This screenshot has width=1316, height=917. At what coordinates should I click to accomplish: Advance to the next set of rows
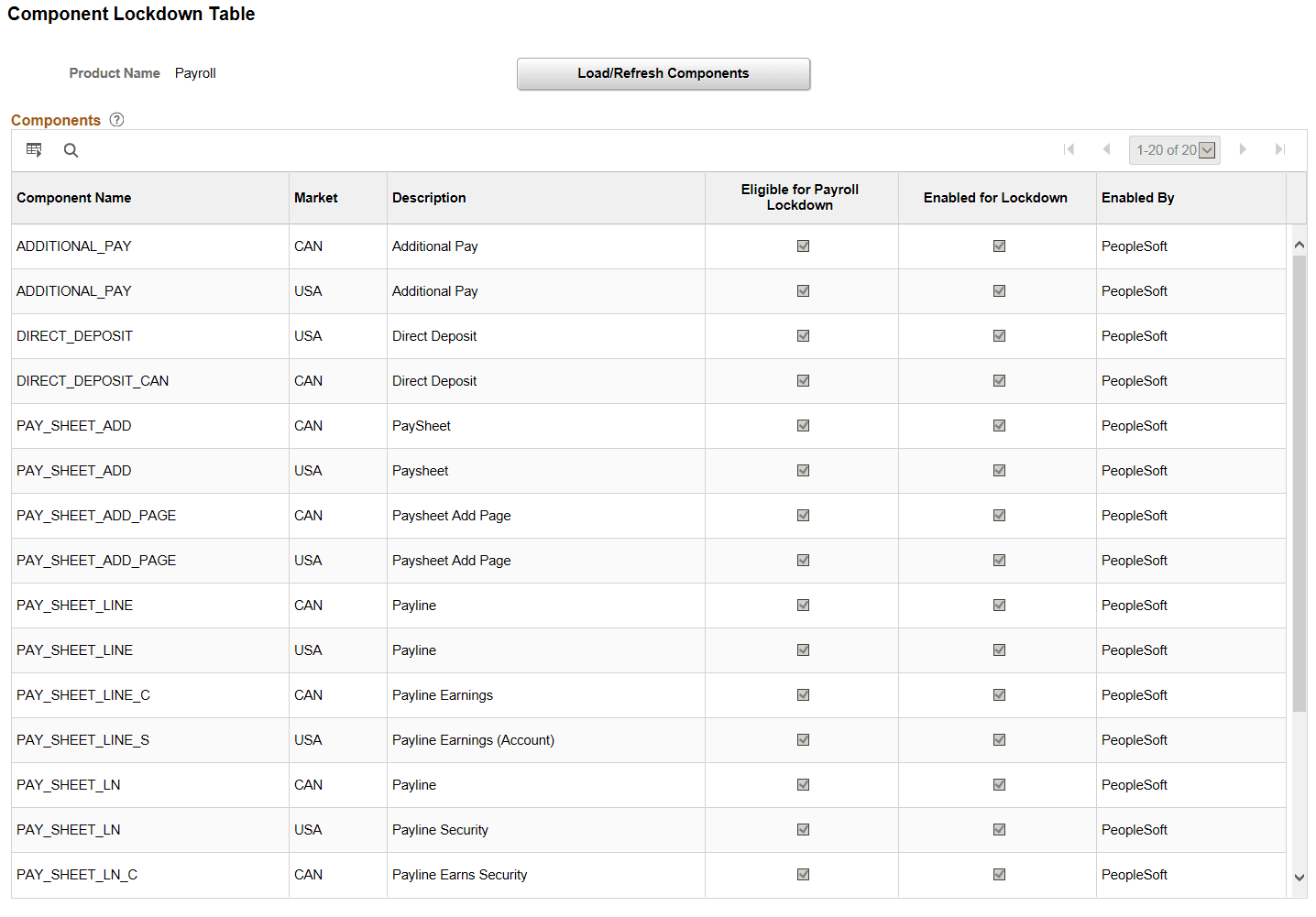coord(1243,149)
